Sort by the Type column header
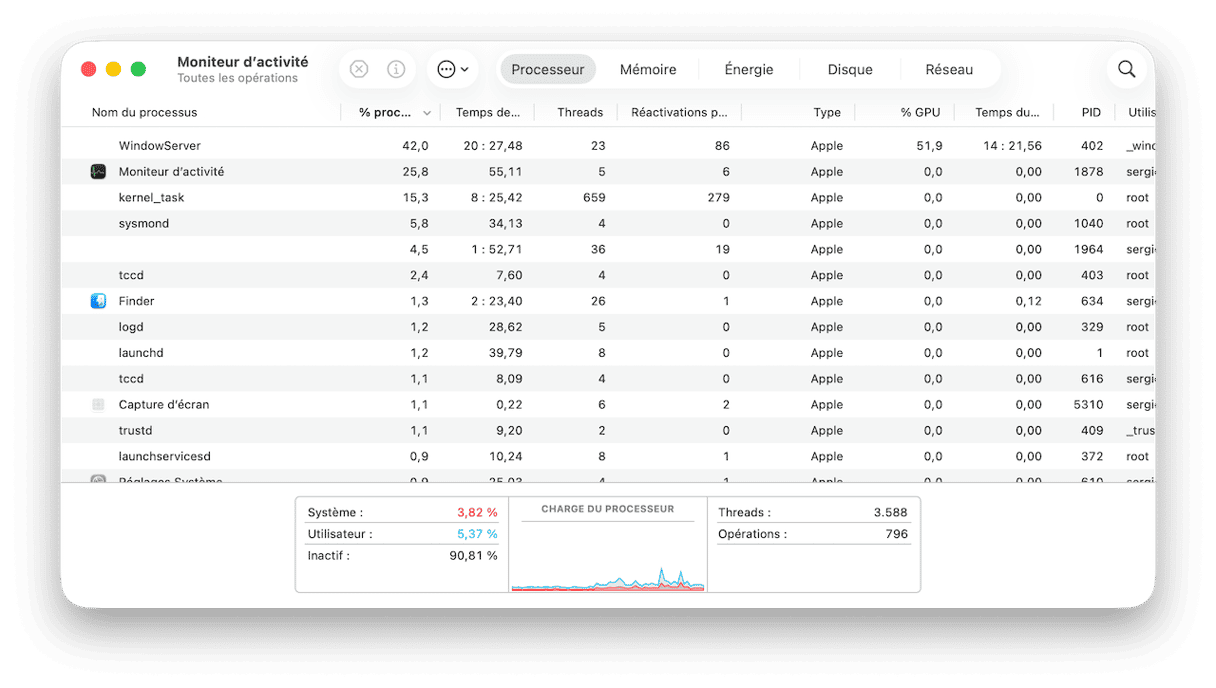 pyautogui.click(x=827, y=112)
